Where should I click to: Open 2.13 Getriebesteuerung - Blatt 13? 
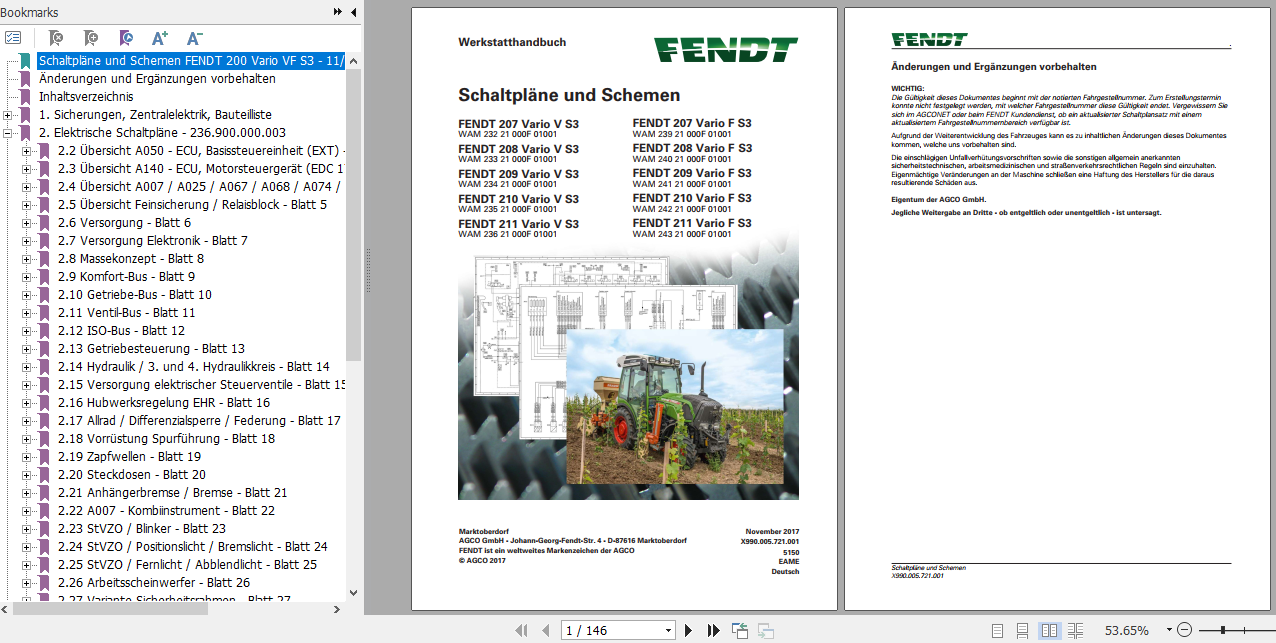click(151, 349)
